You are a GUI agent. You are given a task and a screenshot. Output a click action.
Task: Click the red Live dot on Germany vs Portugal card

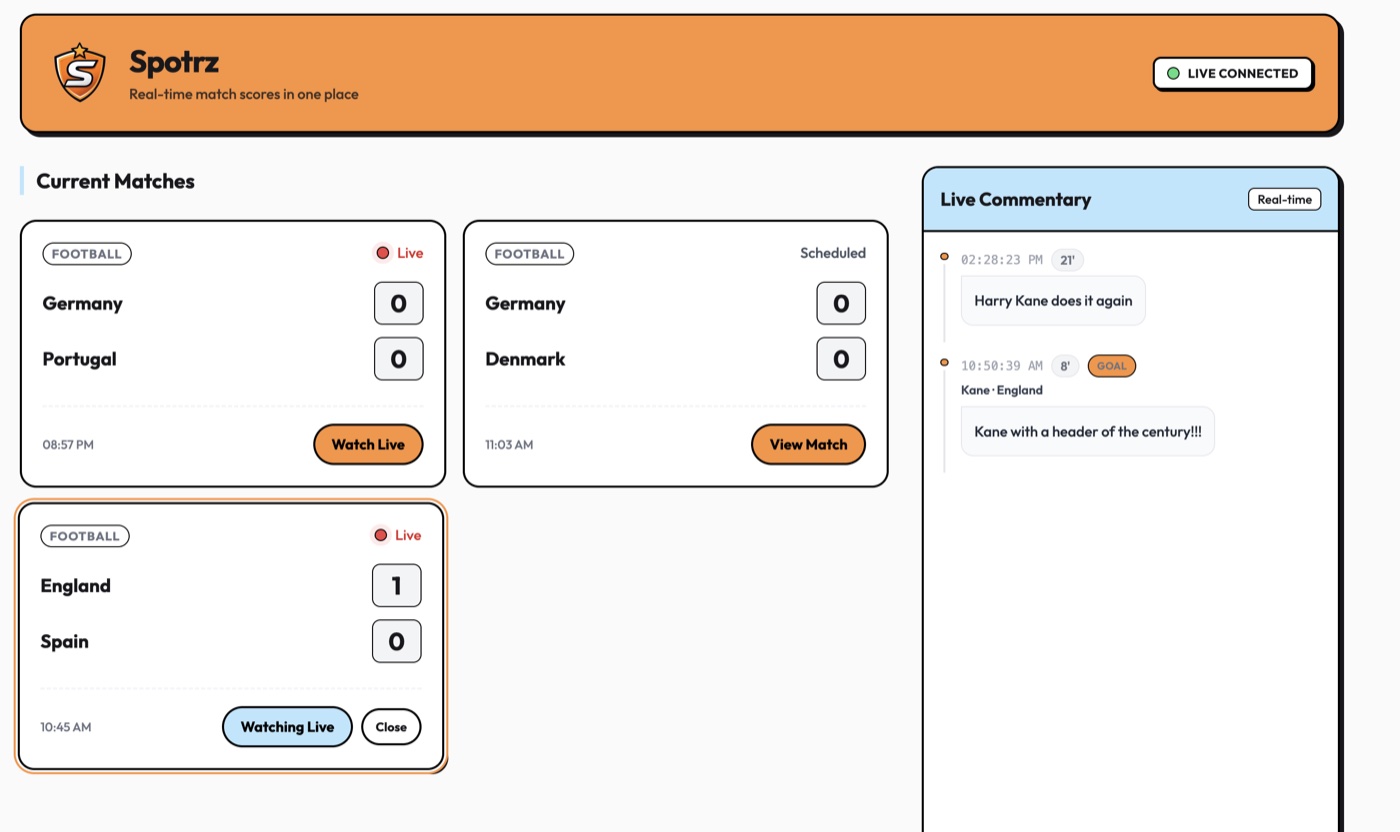[383, 253]
